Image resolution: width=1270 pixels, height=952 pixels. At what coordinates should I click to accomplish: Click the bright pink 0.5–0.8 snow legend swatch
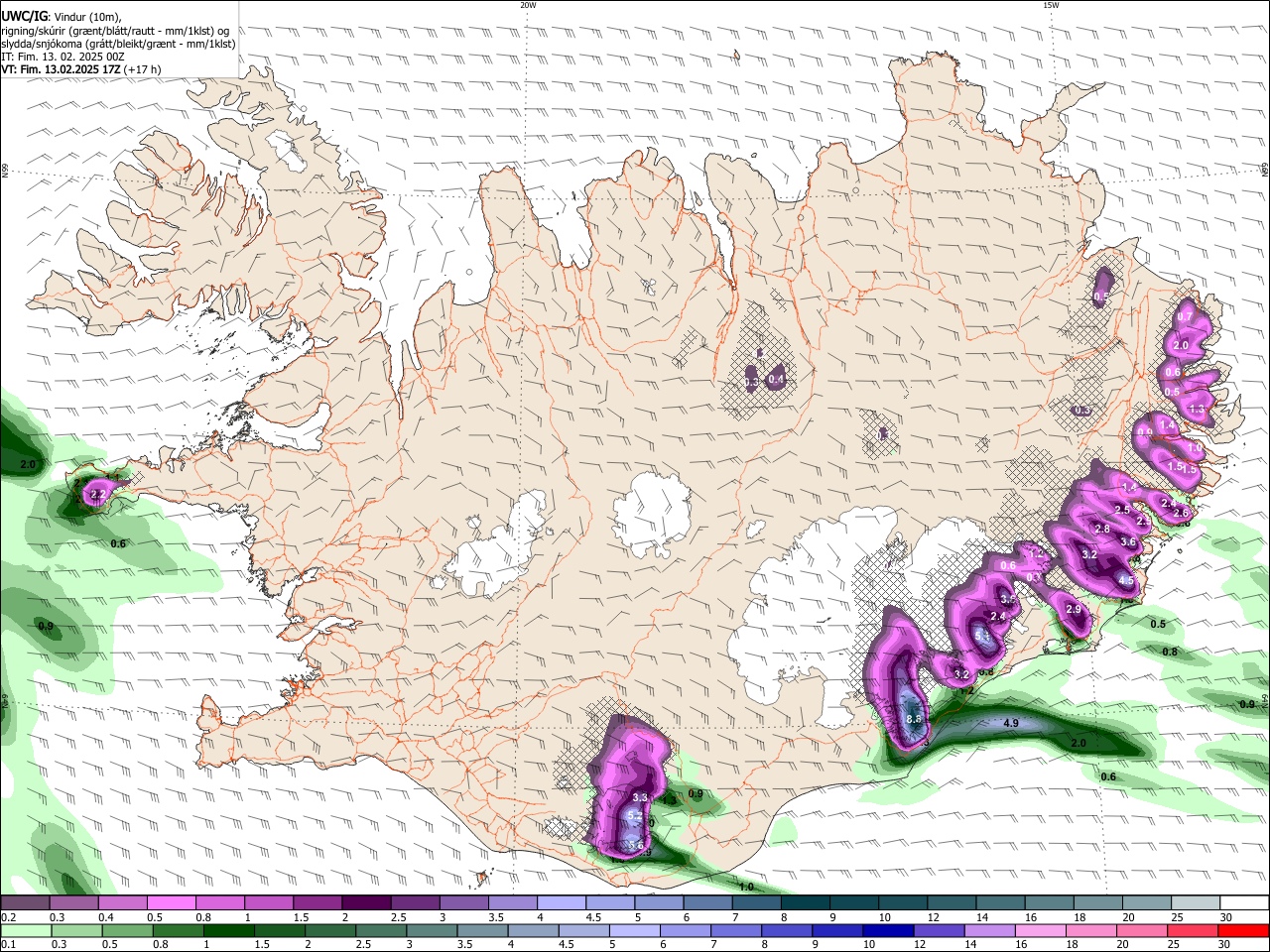click(171, 902)
